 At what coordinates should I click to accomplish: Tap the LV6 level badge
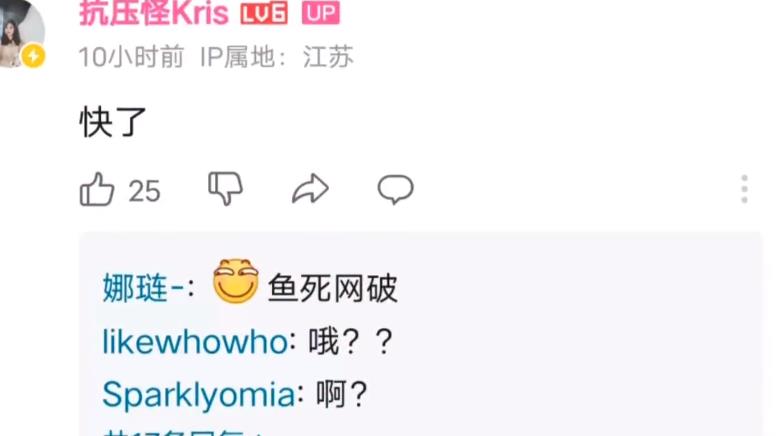[x=264, y=13]
